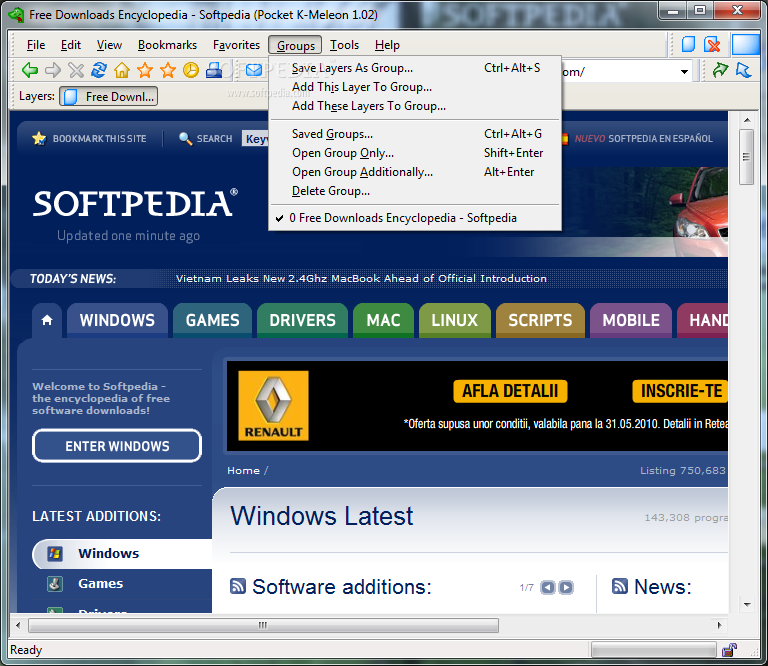Stop loading with the grey X icon

click(76, 71)
